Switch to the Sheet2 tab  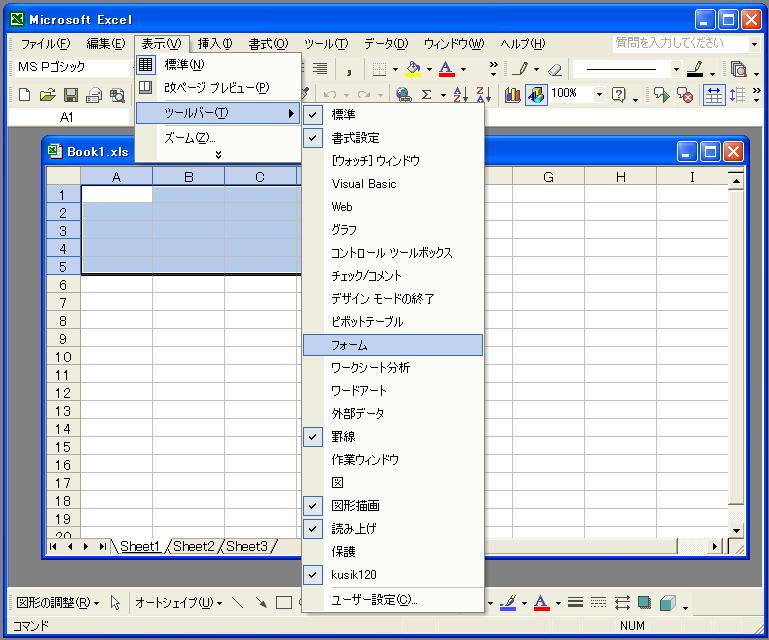pyautogui.click(x=194, y=546)
